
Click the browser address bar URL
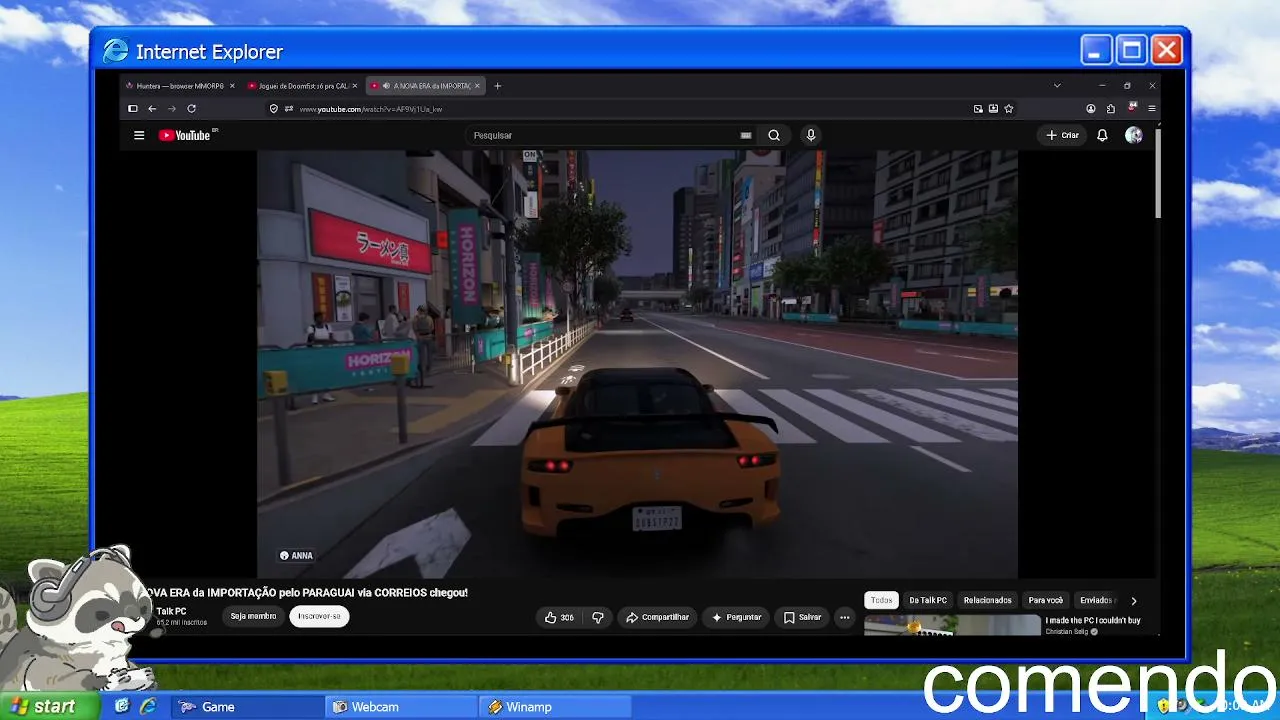tap(371, 109)
